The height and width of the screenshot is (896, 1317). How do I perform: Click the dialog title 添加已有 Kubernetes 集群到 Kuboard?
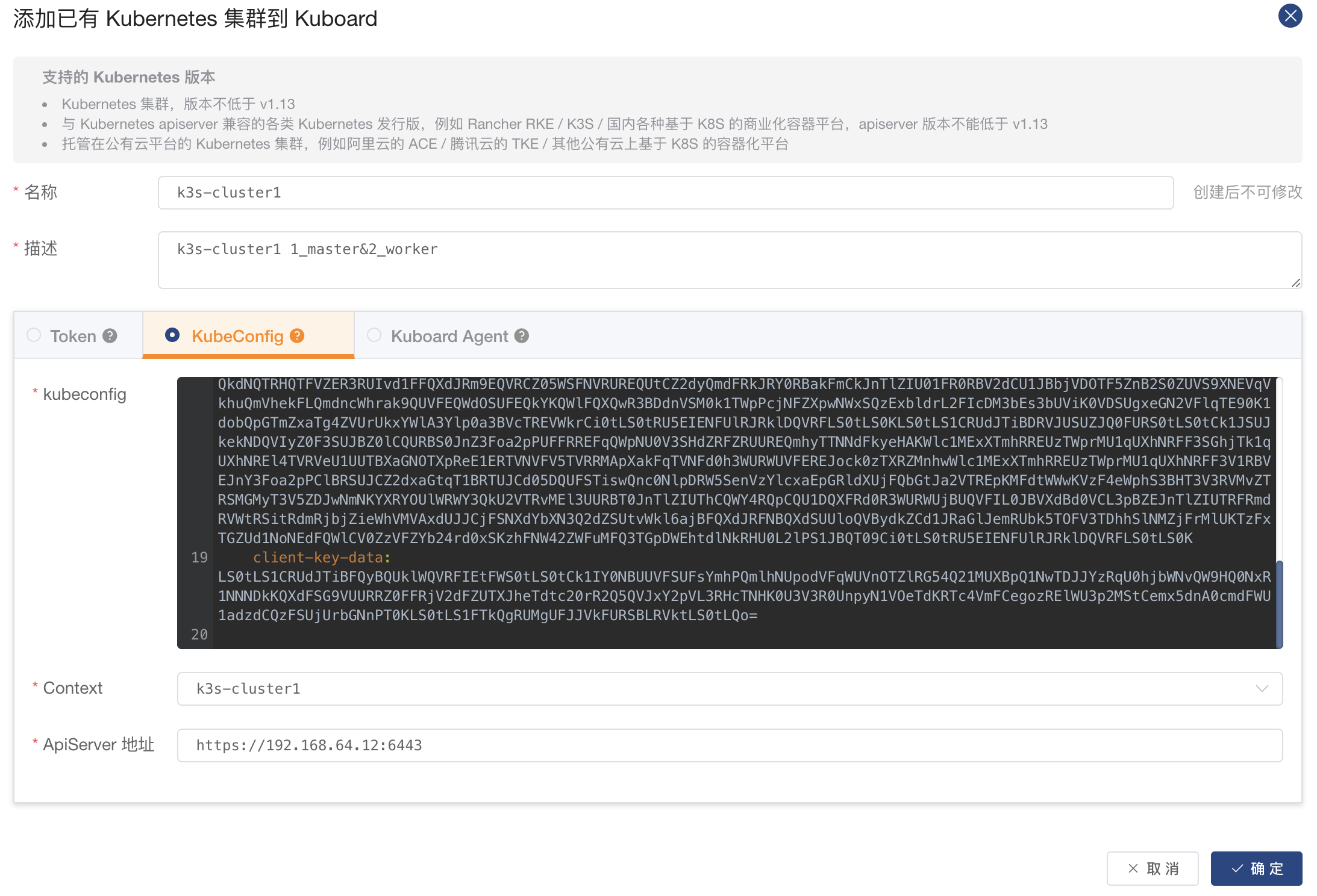click(x=195, y=19)
